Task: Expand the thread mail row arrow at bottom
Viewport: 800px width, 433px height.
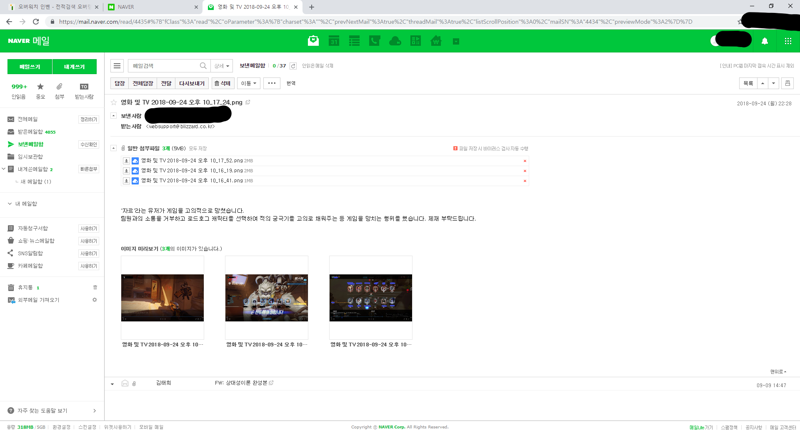Action: tap(112, 384)
